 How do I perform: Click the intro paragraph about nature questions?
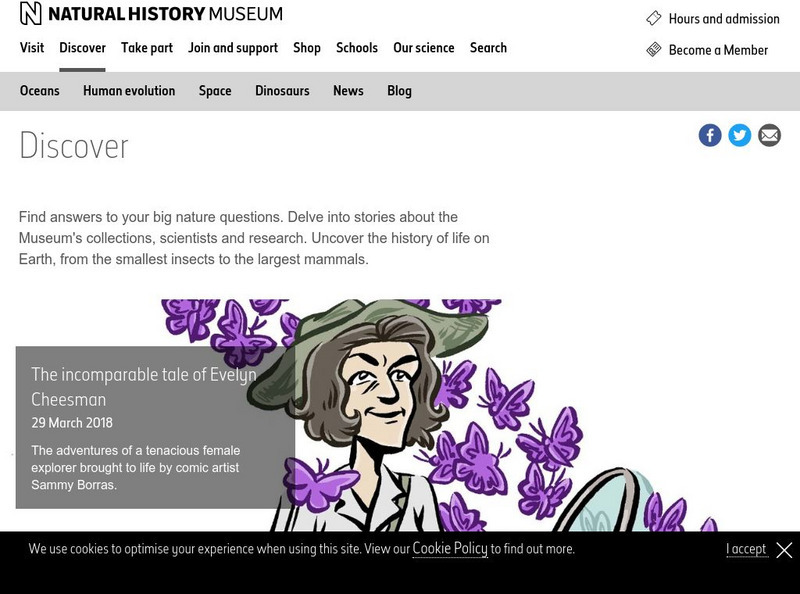(x=254, y=238)
